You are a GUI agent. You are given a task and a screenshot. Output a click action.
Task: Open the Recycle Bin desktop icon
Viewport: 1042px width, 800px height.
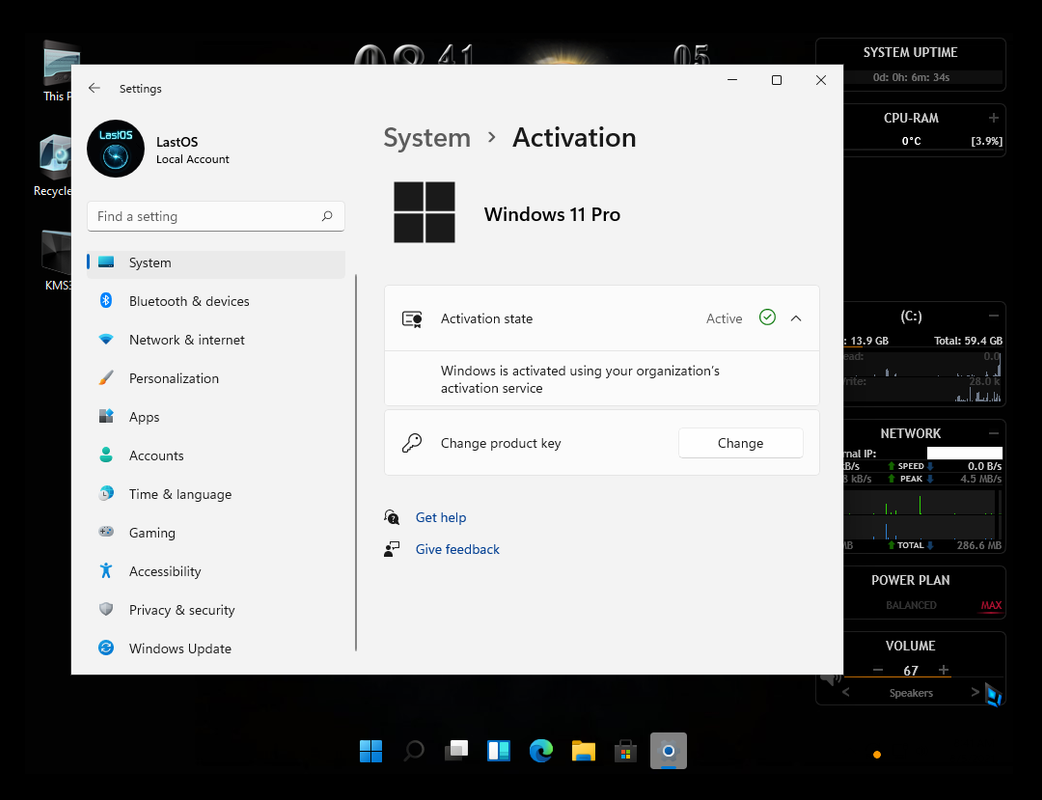53,165
